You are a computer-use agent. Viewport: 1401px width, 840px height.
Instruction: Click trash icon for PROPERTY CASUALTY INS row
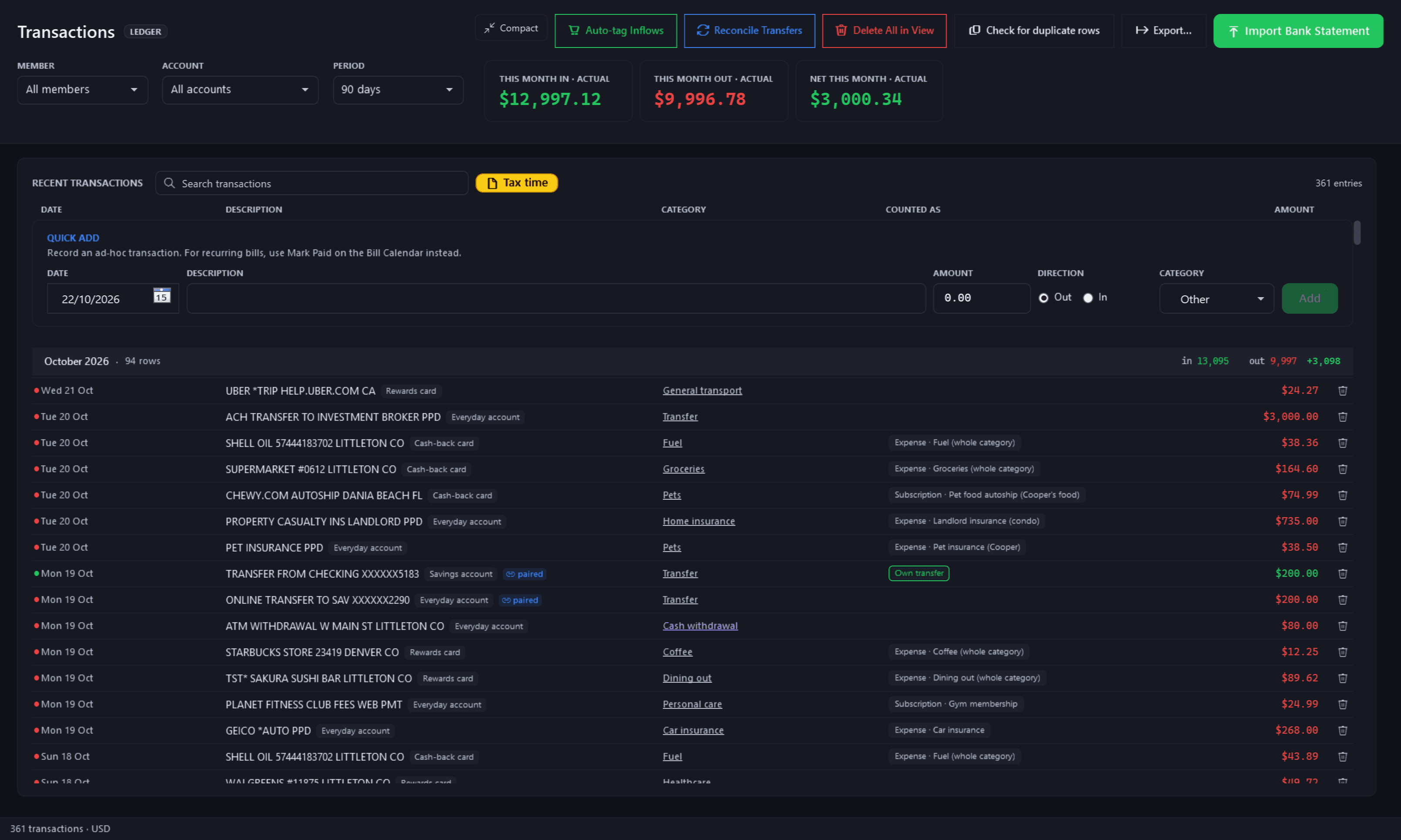click(1342, 522)
